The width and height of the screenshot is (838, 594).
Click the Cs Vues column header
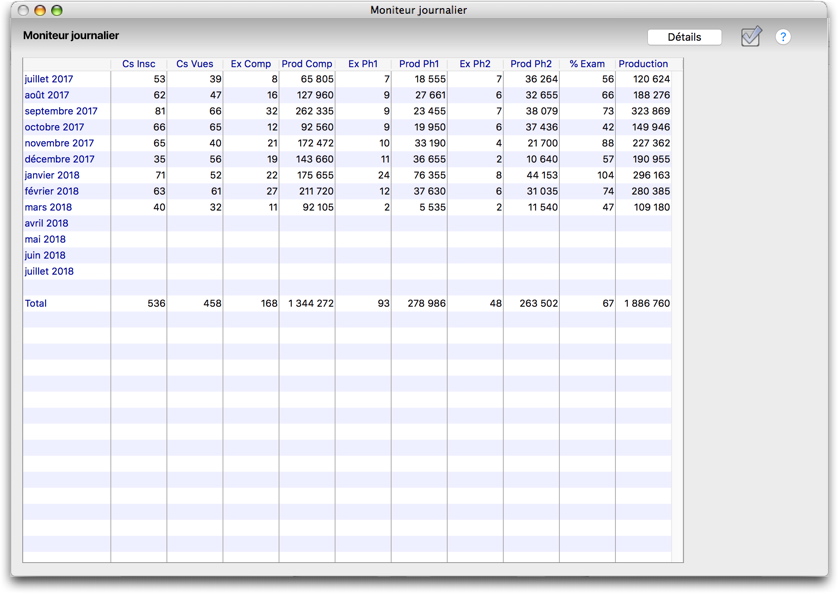pos(195,64)
